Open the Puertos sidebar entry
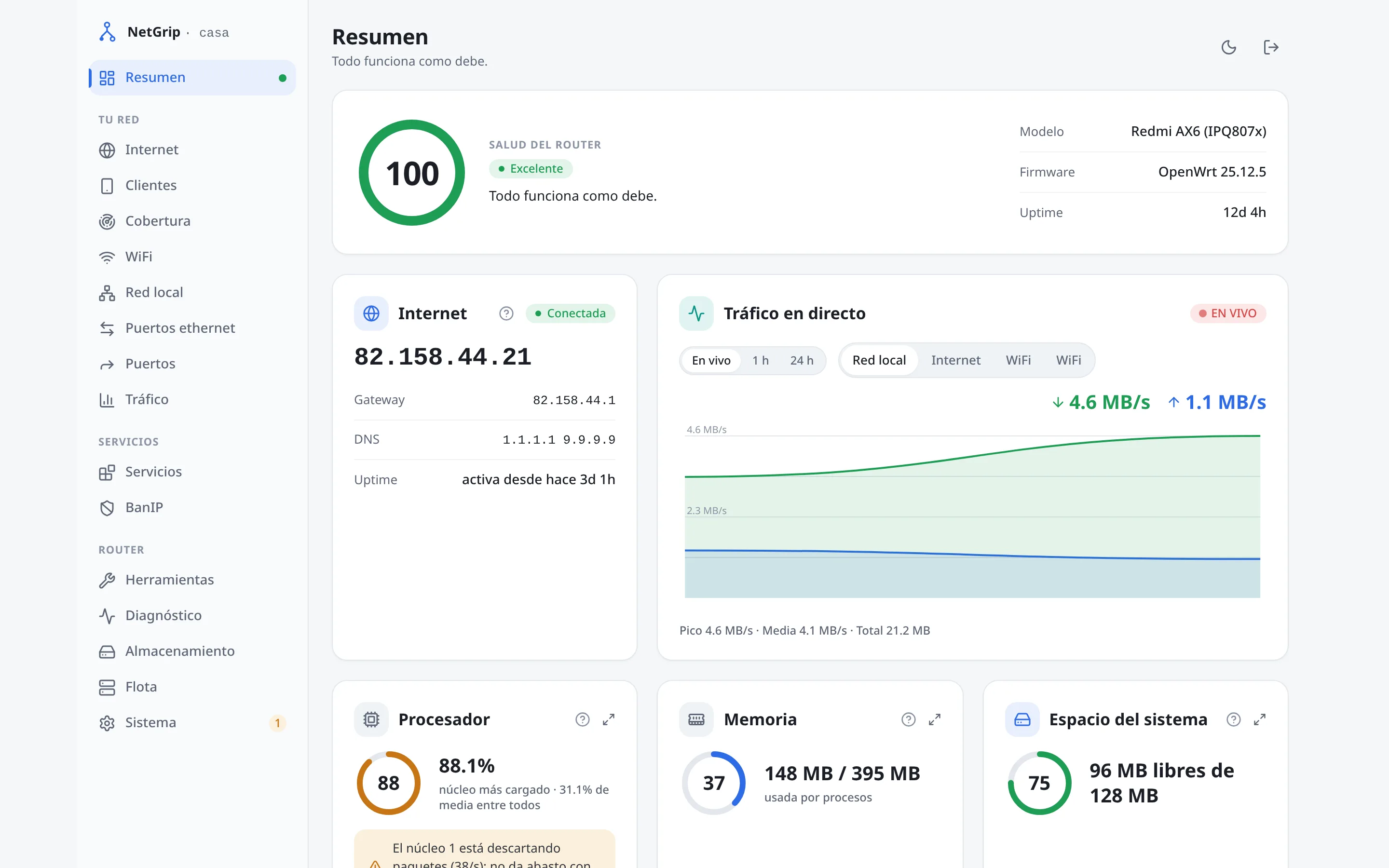Image resolution: width=1389 pixels, height=868 pixels. pos(192,364)
